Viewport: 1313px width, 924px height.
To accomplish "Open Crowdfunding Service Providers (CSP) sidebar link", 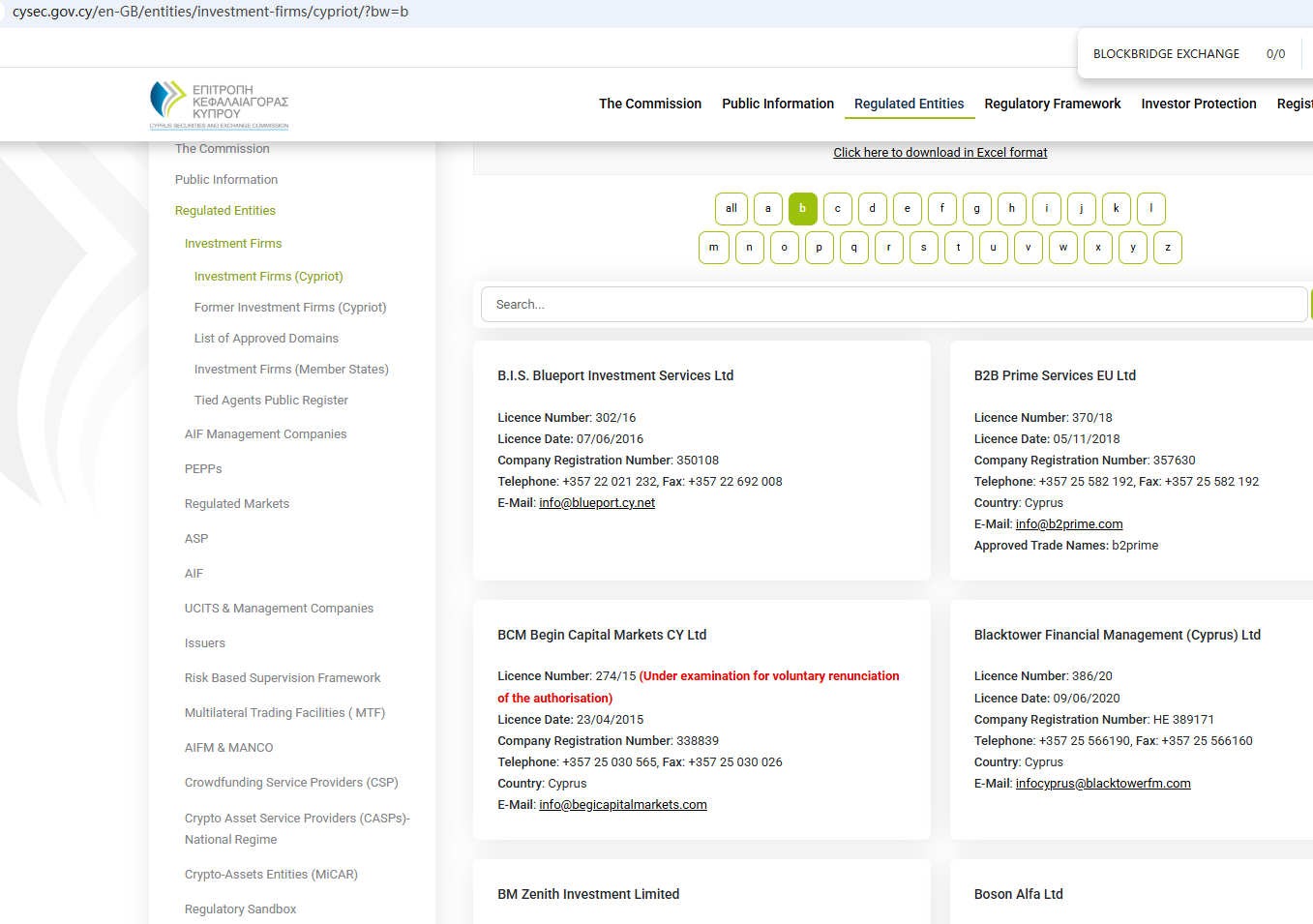I will pos(291,783).
